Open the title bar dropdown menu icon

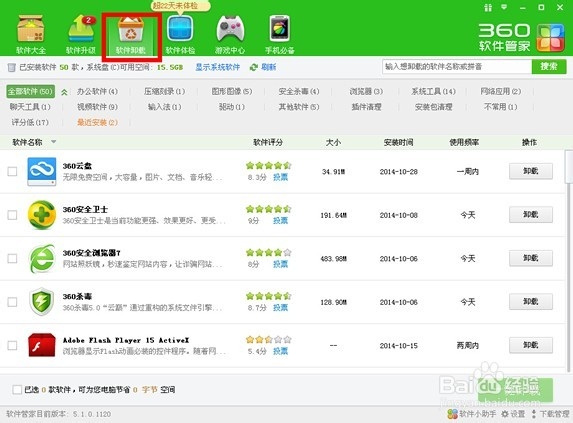504,7
